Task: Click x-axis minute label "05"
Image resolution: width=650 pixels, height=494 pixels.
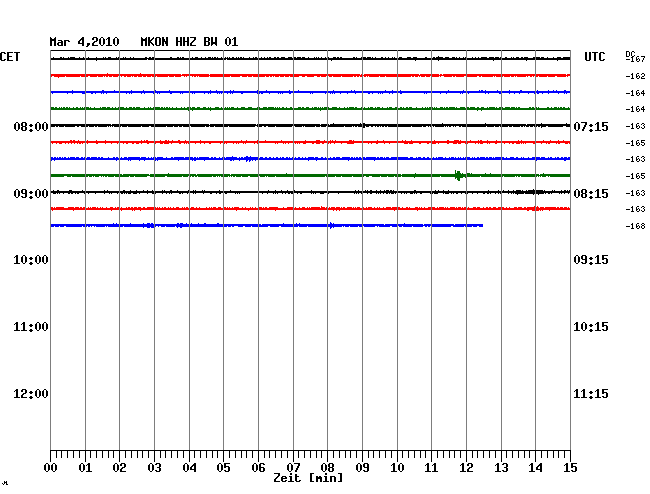Action: [x=223, y=468]
